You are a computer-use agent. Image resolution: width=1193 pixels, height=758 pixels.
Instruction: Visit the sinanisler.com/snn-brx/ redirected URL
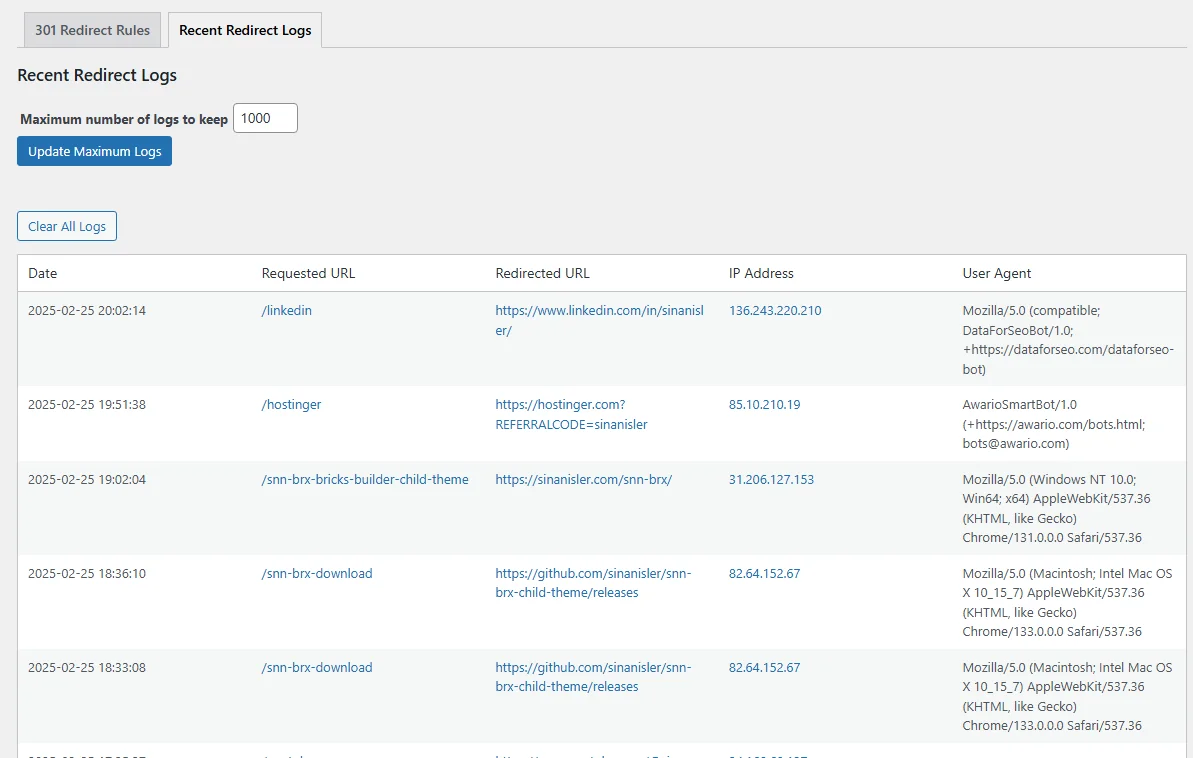pos(583,480)
